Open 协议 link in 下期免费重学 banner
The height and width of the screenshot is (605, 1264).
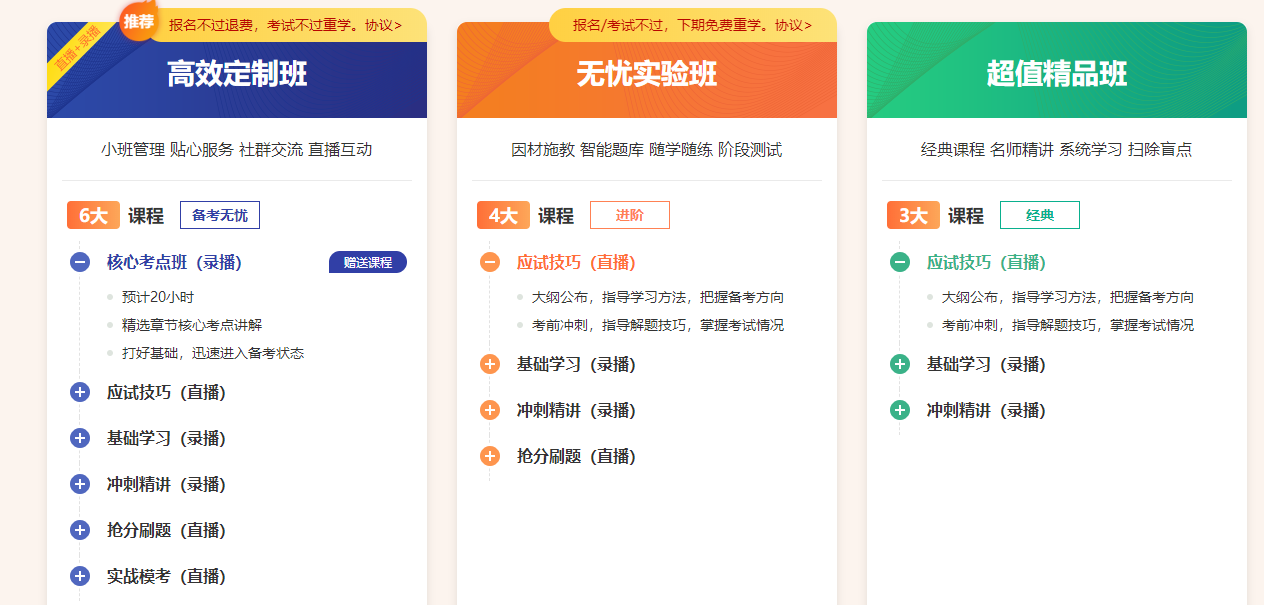pos(793,25)
